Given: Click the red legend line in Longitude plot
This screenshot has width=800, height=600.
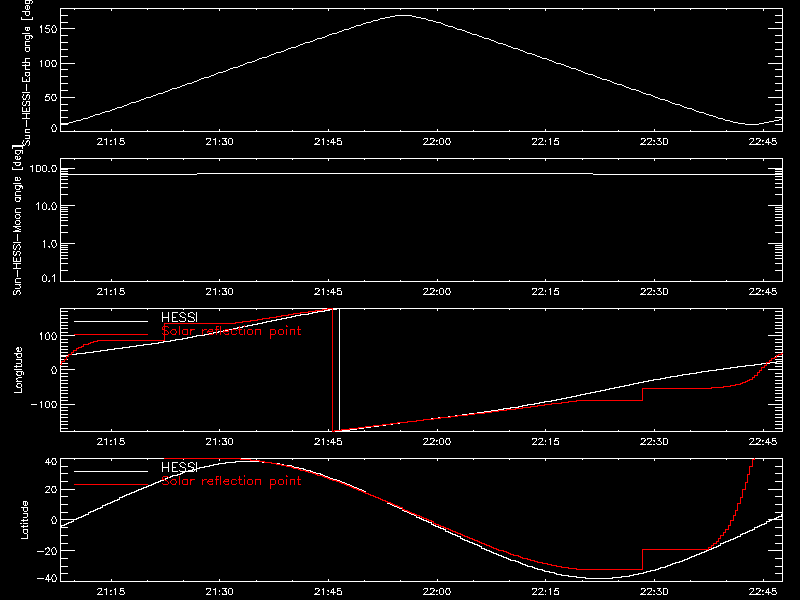Looking at the screenshot, I should (111, 335).
